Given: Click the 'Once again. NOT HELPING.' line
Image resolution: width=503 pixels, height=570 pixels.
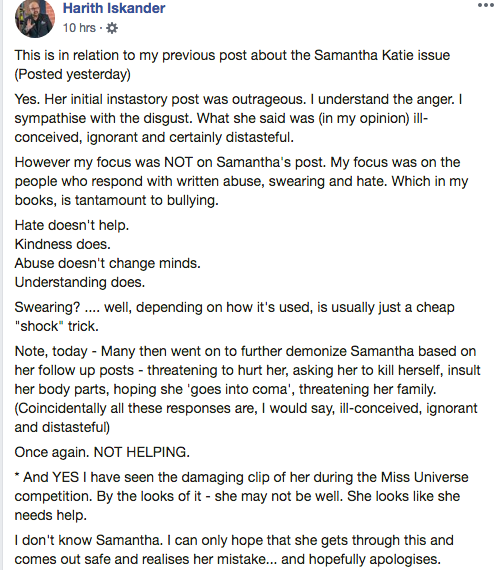Looking at the screenshot, I should point(102,452).
